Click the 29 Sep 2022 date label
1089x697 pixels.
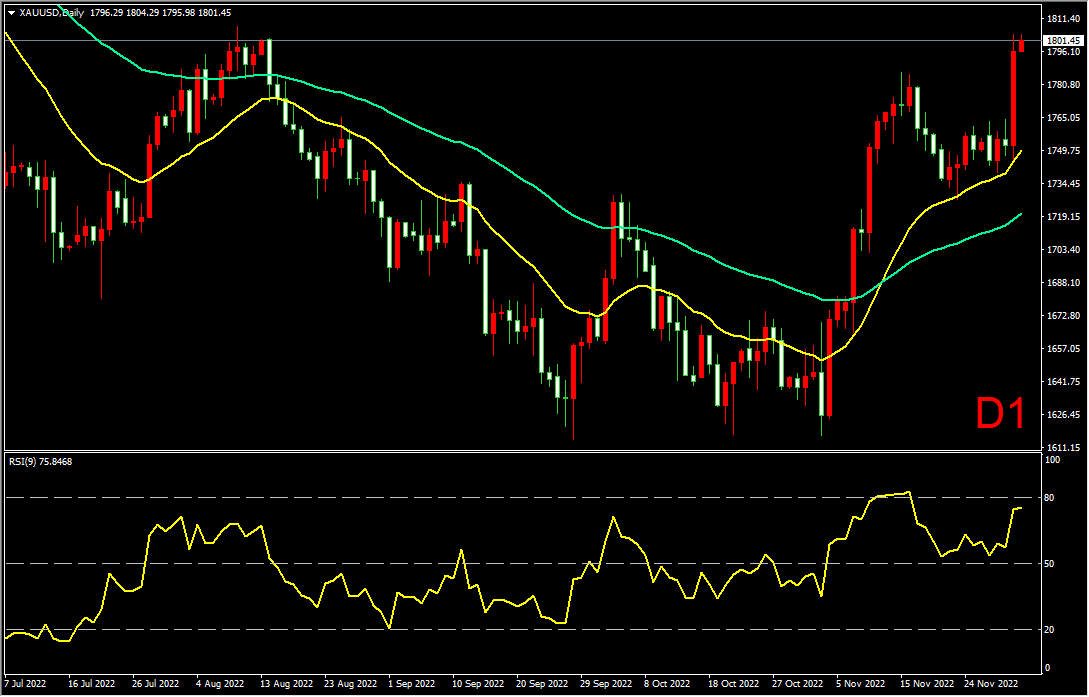(605, 685)
